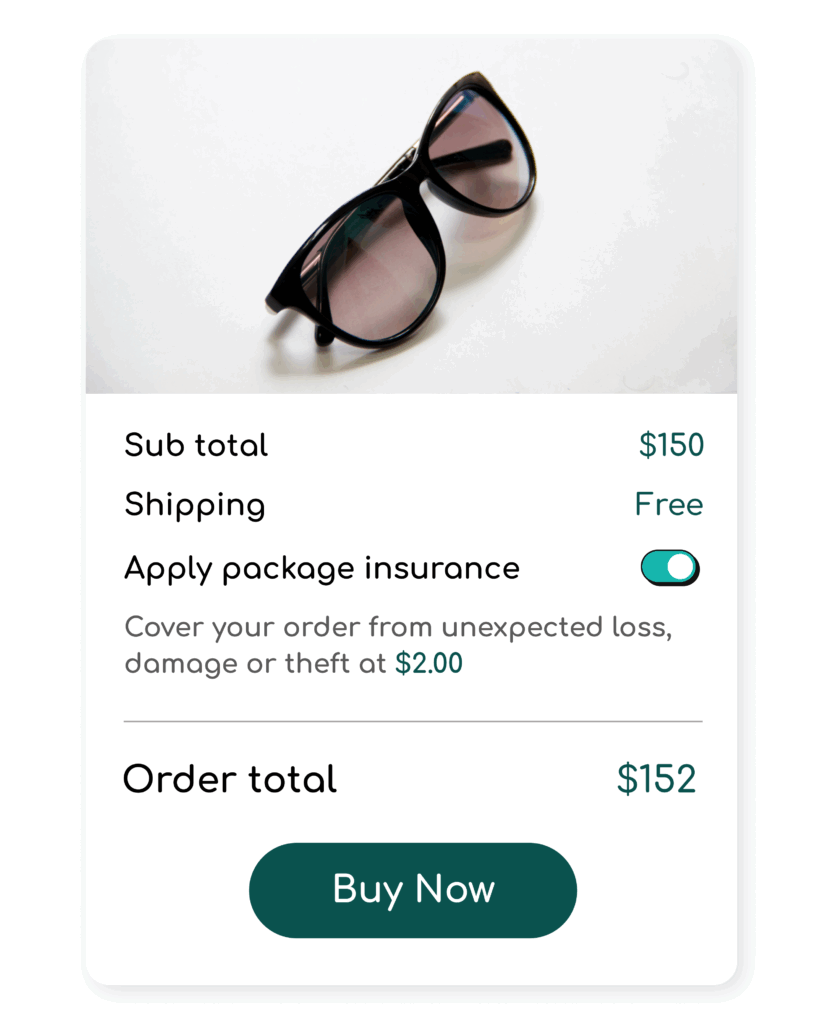Click the Order total label

click(x=230, y=779)
